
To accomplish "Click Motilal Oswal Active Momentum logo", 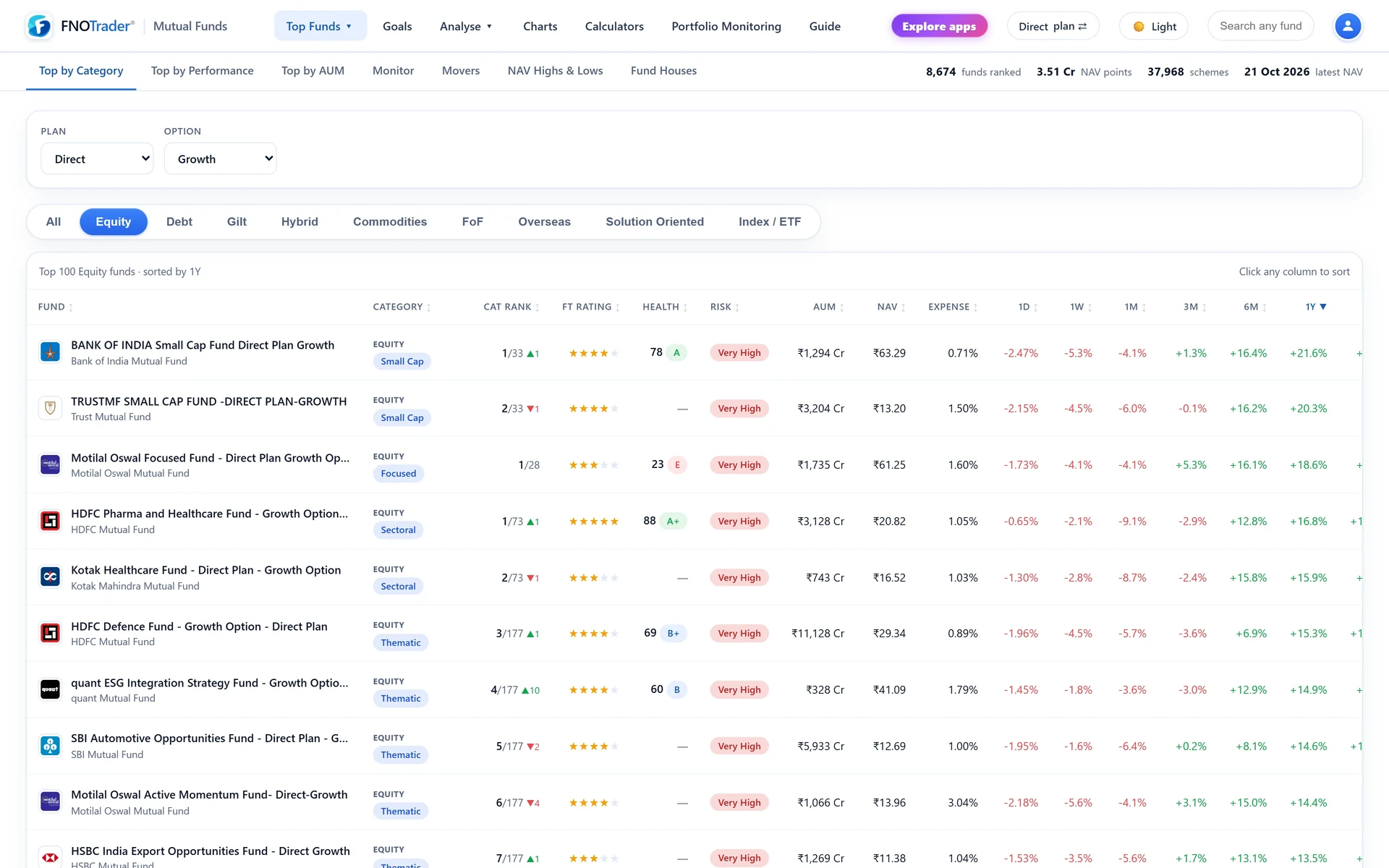I will pos(50,801).
